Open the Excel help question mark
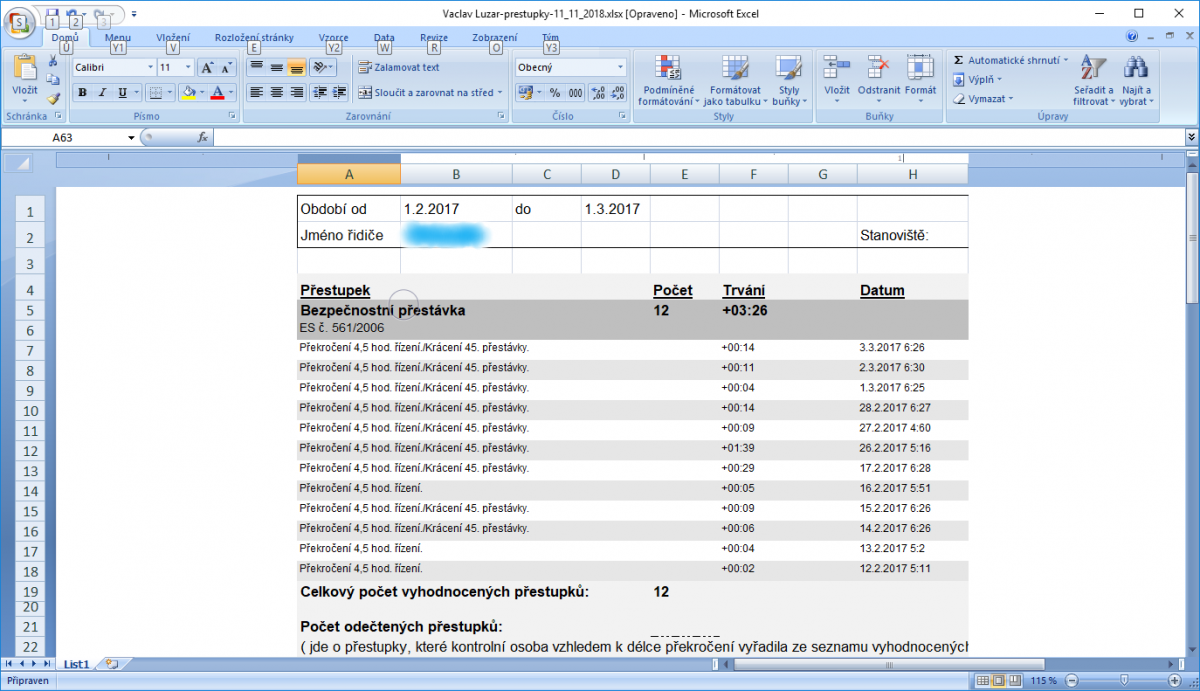 [x=1132, y=36]
